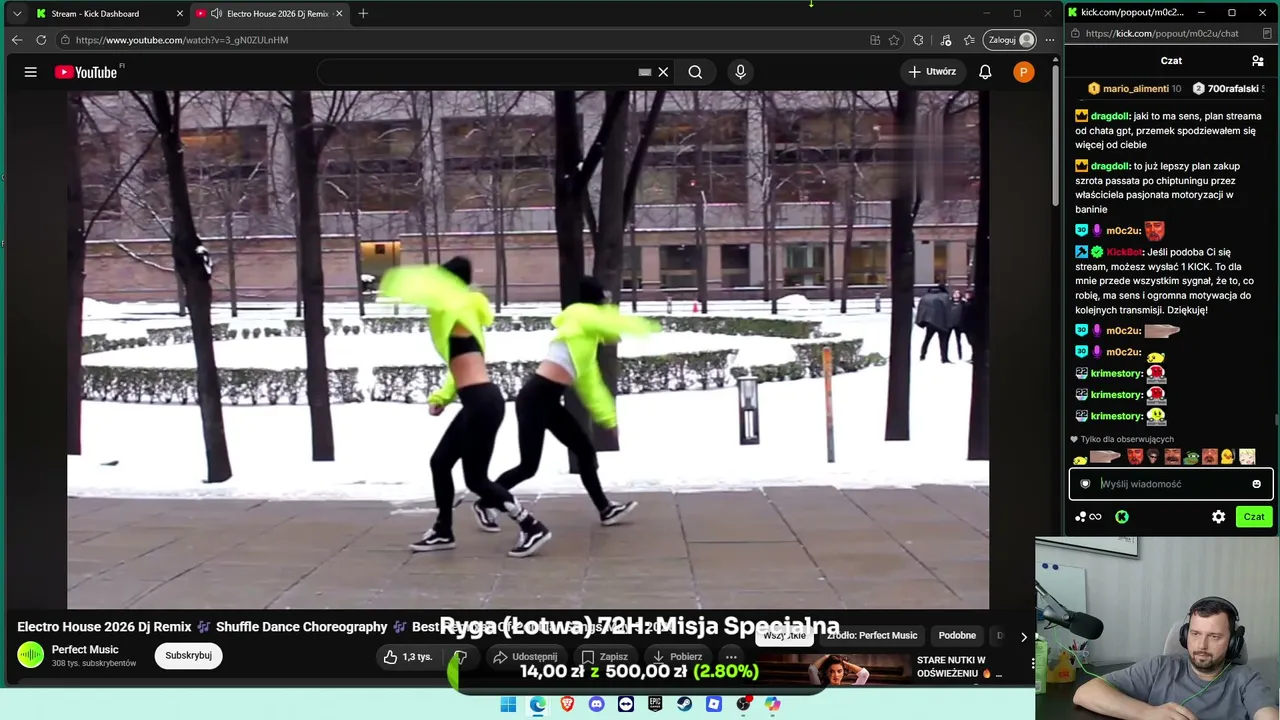Viewport: 1280px width, 720px height.
Task: Select the Źródło: Perfect Music chip
Action: (x=872, y=636)
